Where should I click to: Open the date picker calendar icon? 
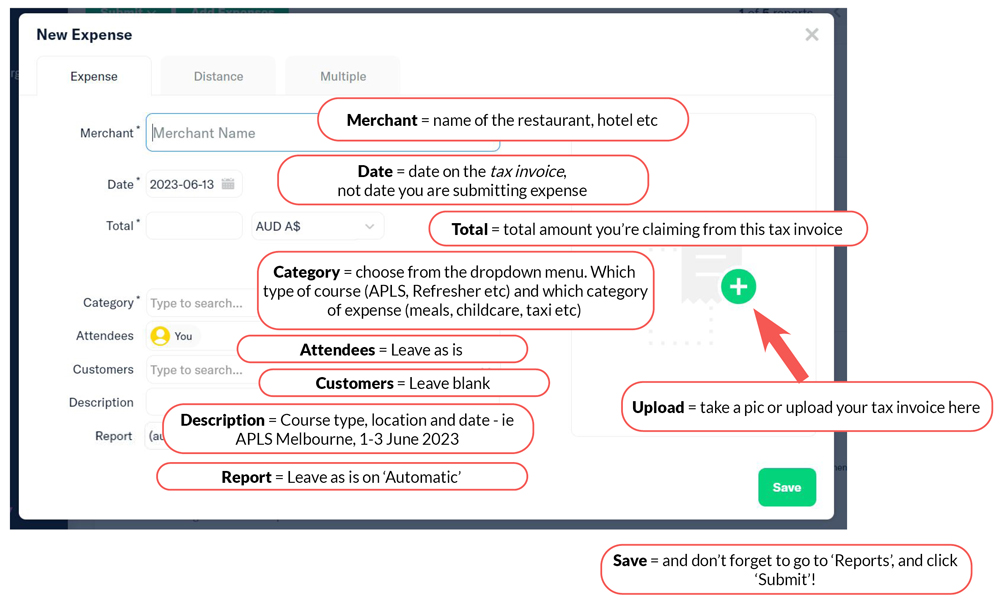[x=228, y=184]
